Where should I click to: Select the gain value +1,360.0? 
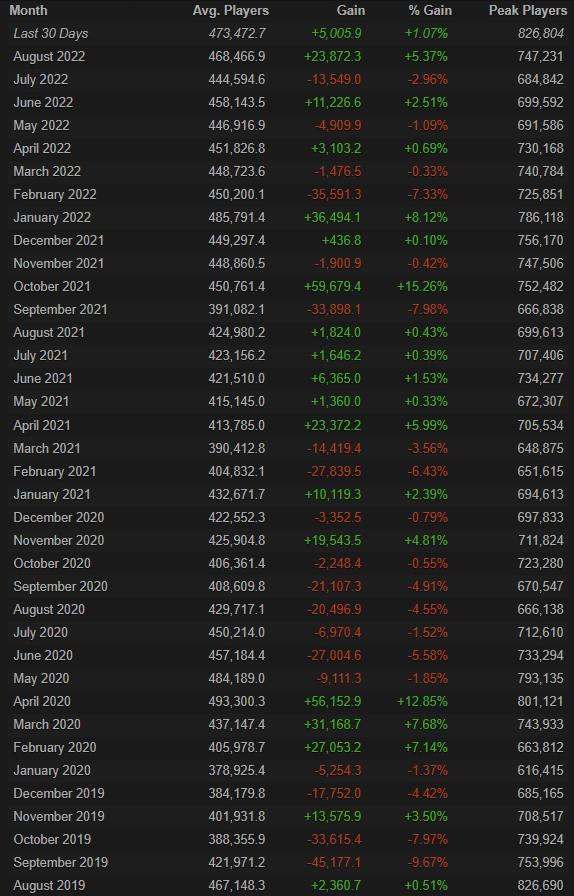point(336,401)
